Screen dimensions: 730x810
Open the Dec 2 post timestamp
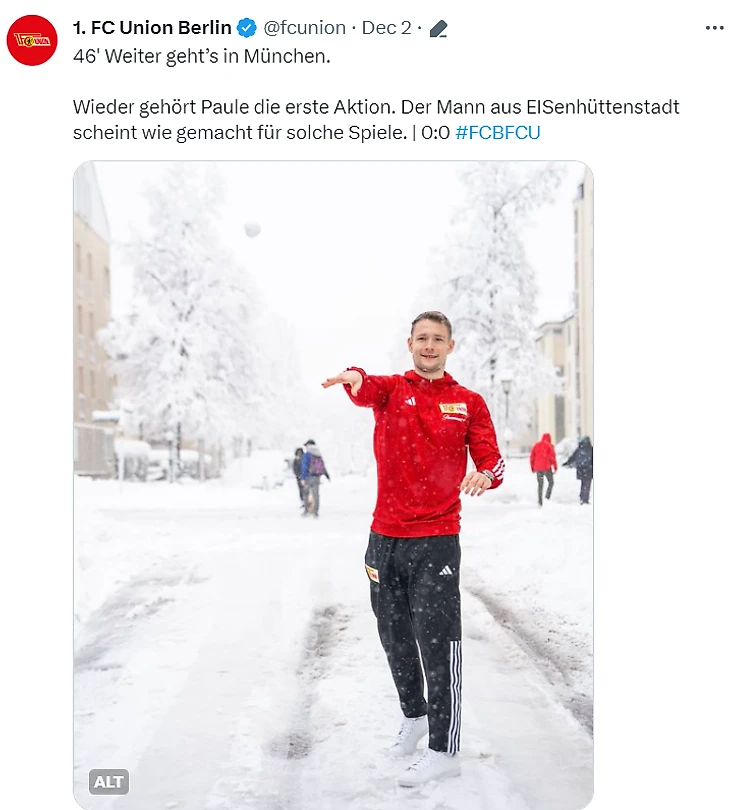click(386, 28)
